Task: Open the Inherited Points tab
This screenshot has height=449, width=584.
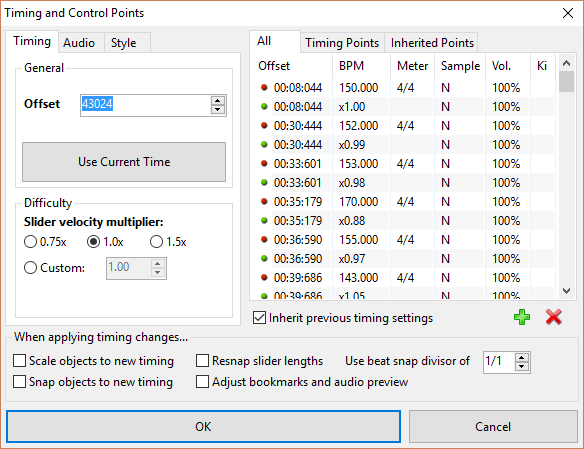Action: 432,43
